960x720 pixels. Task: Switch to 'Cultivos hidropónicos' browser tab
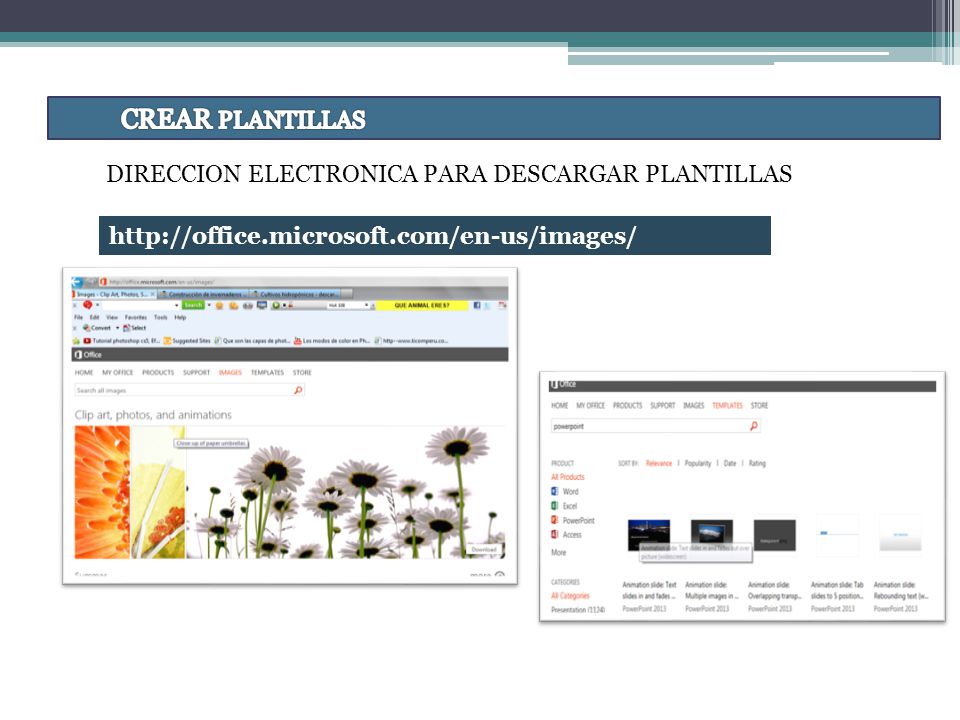pyautogui.click(x=296, y=294)
